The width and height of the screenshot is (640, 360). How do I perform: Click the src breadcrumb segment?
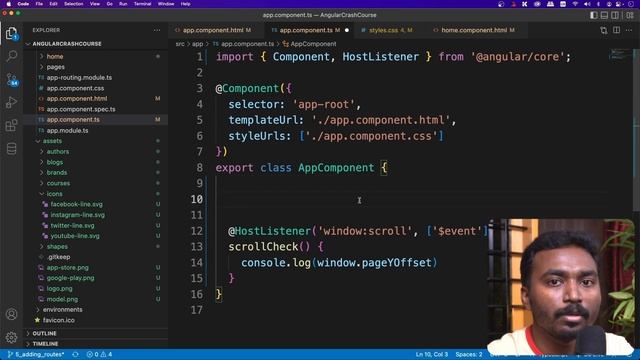click(180, 44)
